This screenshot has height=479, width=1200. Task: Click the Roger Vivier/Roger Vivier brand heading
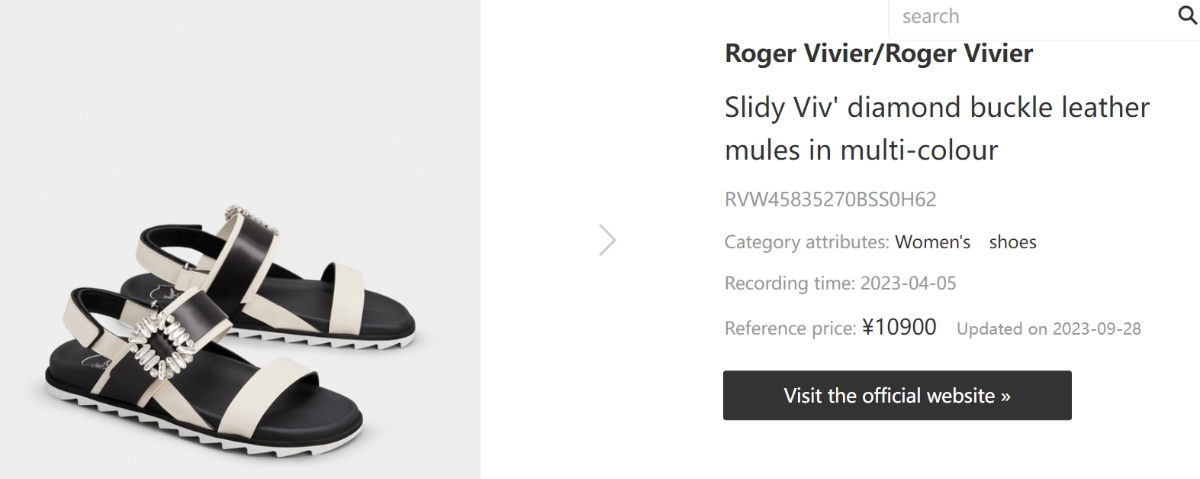pos(878,54)
